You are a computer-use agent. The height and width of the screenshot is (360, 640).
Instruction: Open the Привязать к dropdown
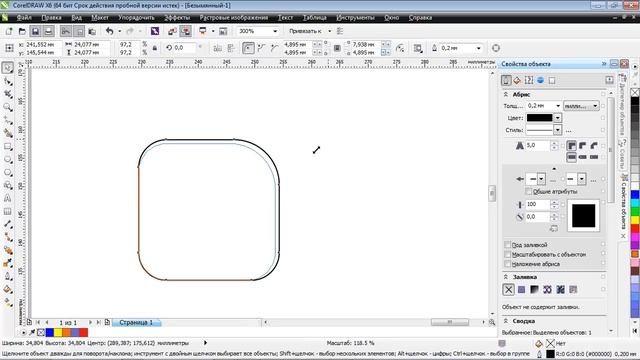pyautogui.click(x=329, y=31)
